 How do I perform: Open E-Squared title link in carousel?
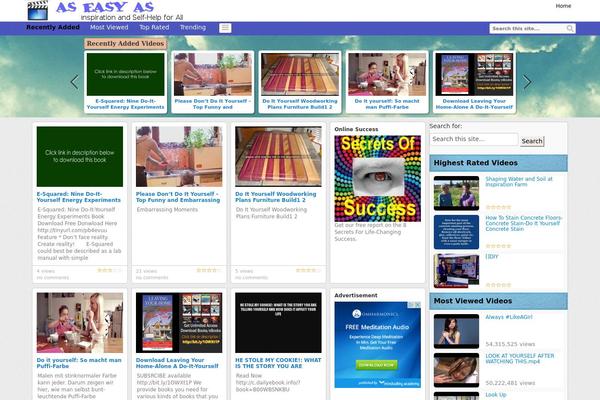click(x=126, y=104)
